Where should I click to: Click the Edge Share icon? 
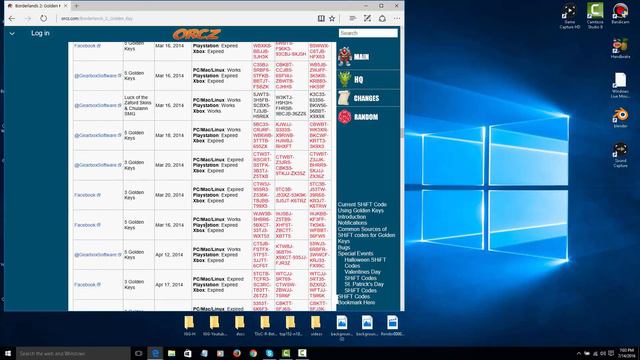coord(382,18)
